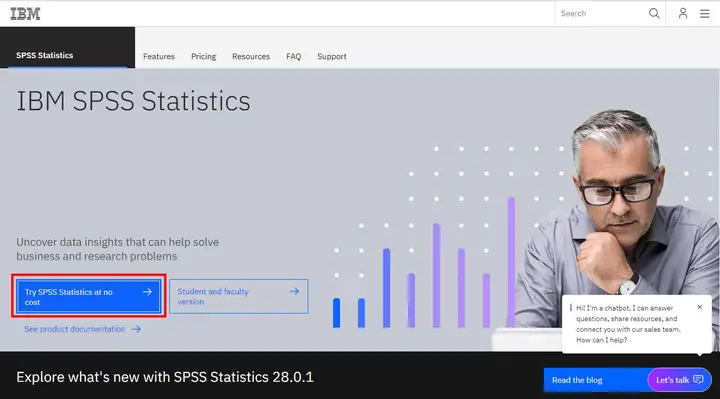Click the IBM SPSS Statistics heading
Viewport: 720px width, 399px height.
point(133,101)
